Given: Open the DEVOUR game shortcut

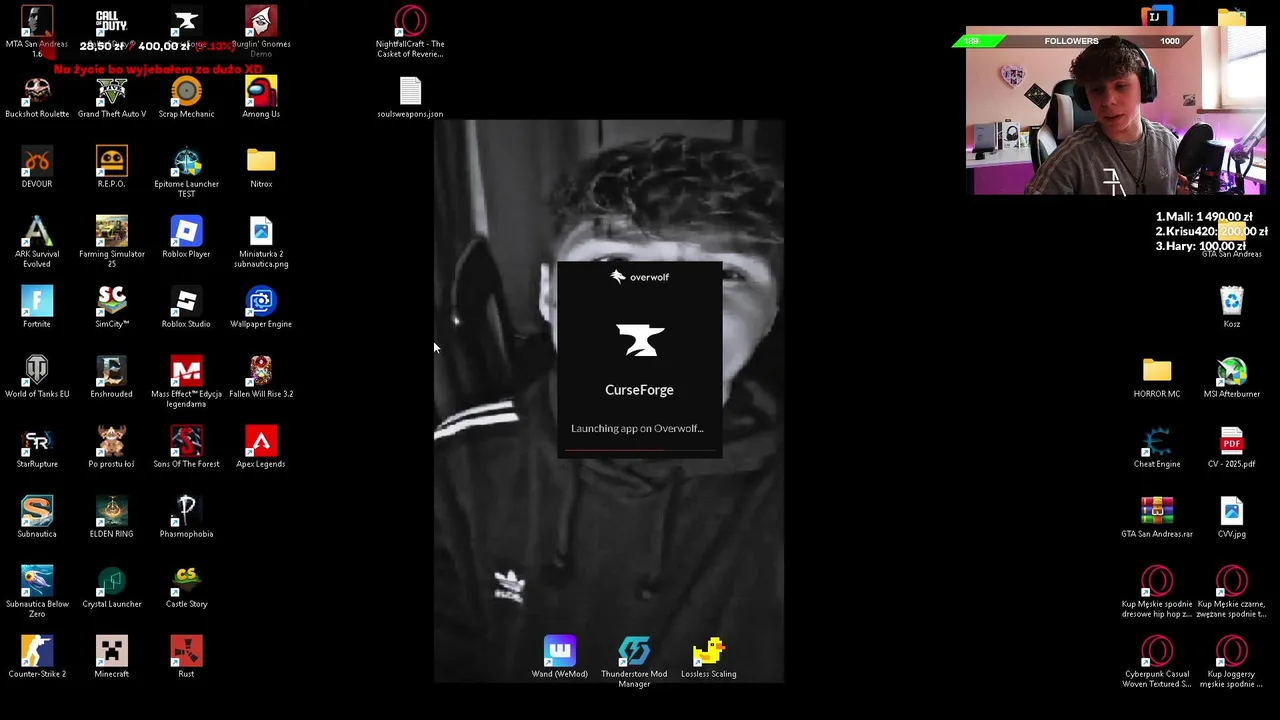Looking at the screenshot, I should (x=37, y=167).
